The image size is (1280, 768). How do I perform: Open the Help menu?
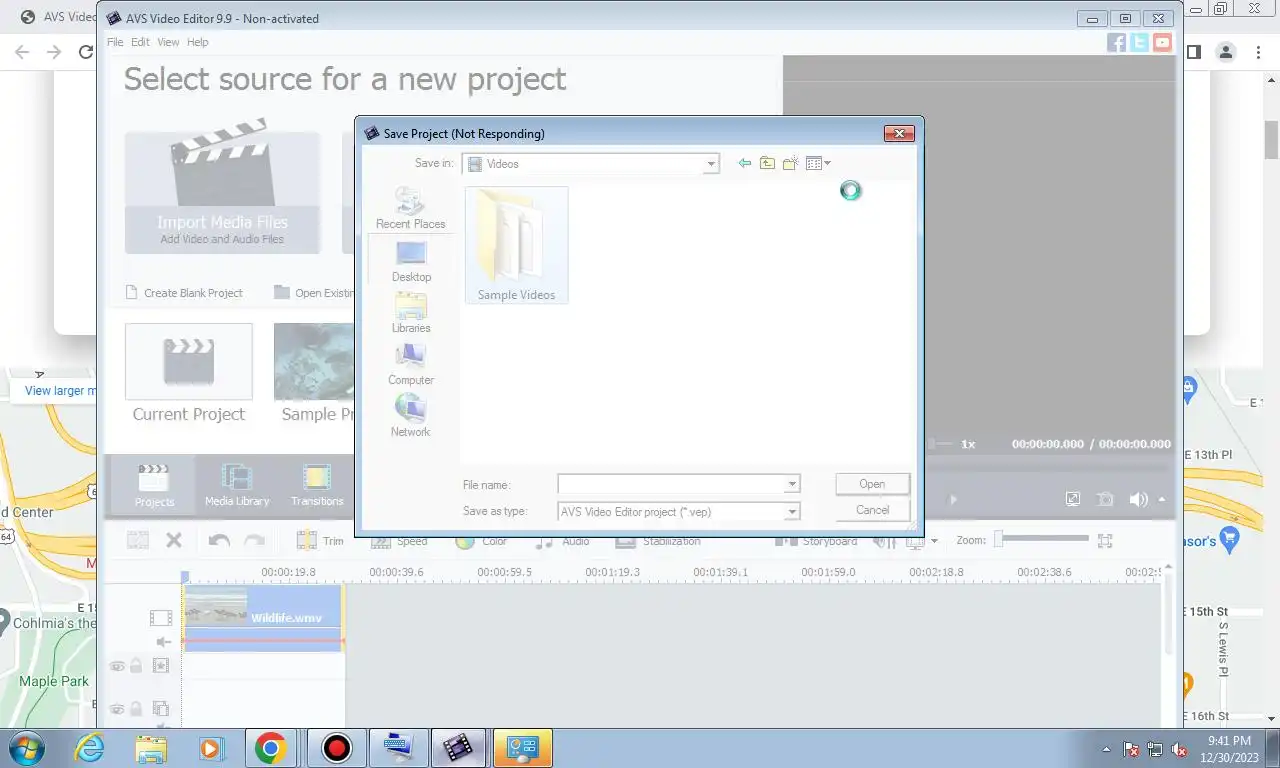pos(198,42)
